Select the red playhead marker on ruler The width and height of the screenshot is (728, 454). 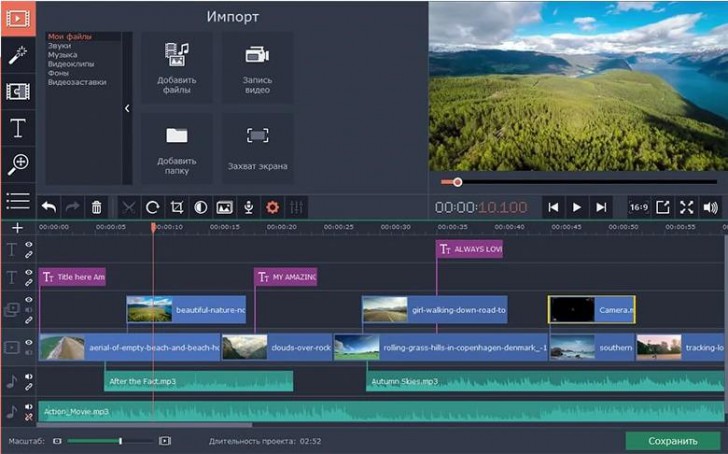pos(153,227)
